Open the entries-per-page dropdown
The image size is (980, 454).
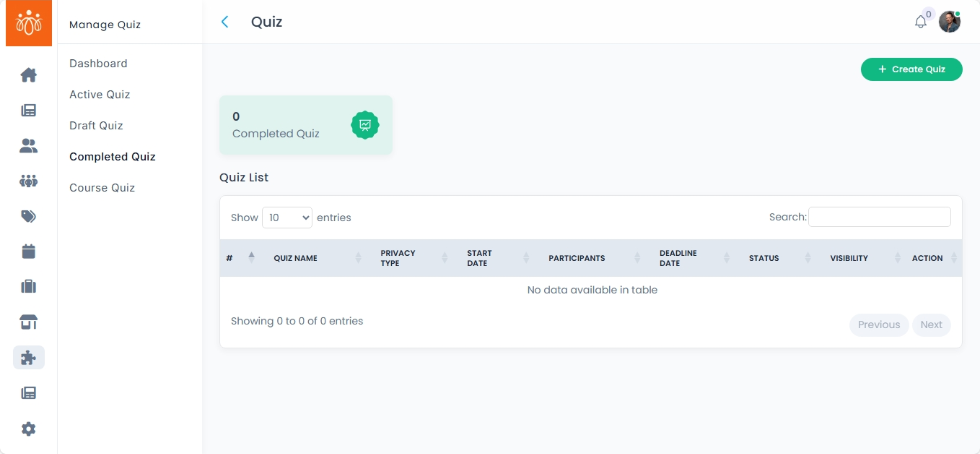click(x=287, y=217)
